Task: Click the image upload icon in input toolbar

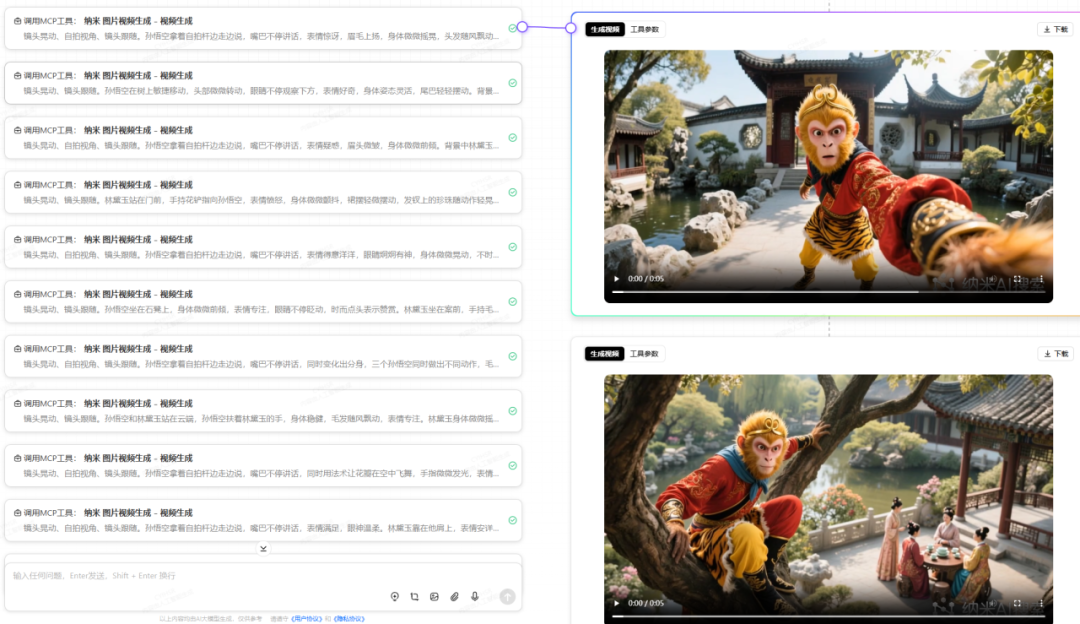Action: (x=435, y=596)
